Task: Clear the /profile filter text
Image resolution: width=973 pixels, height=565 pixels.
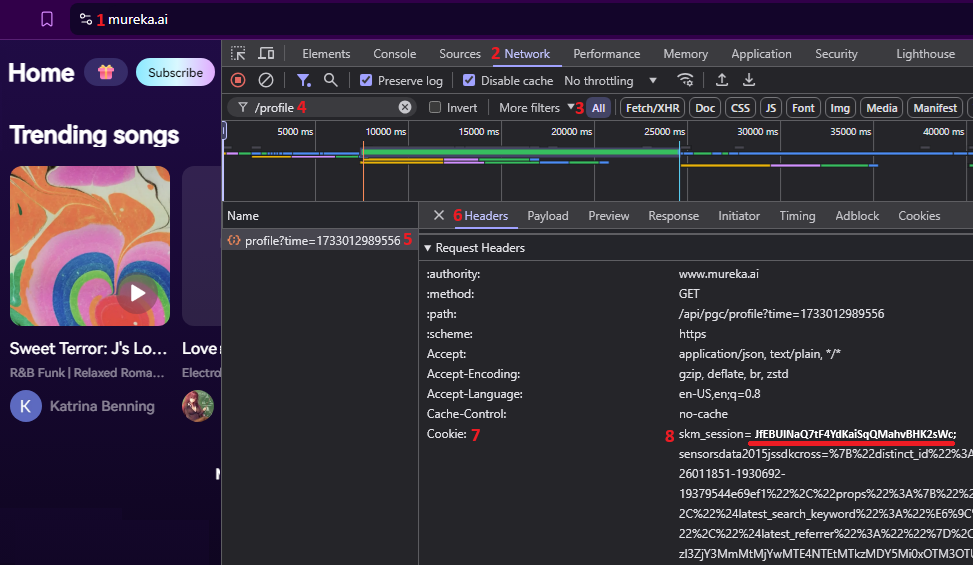Action: point(405,107)
